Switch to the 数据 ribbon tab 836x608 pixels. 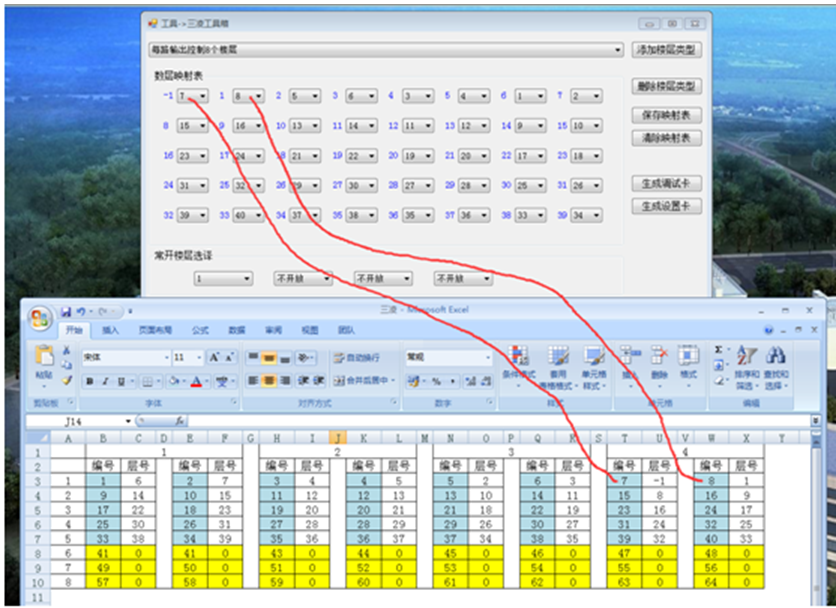[x=237, y=331]
